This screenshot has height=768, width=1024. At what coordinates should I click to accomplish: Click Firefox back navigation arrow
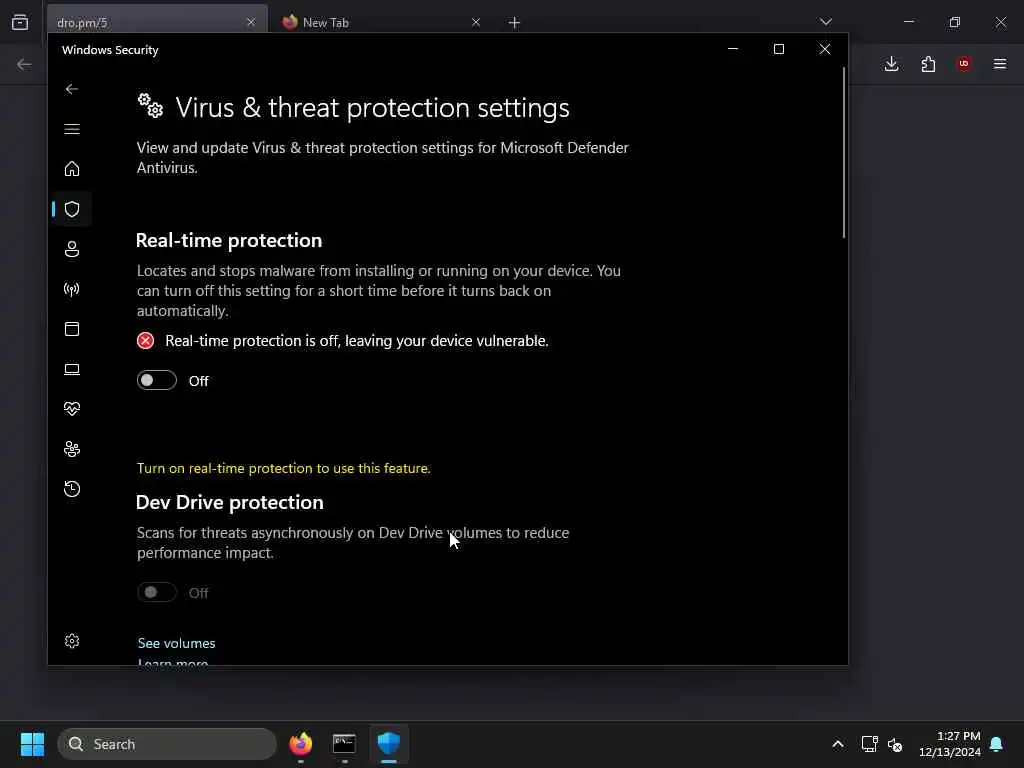(x=24, y=64)
